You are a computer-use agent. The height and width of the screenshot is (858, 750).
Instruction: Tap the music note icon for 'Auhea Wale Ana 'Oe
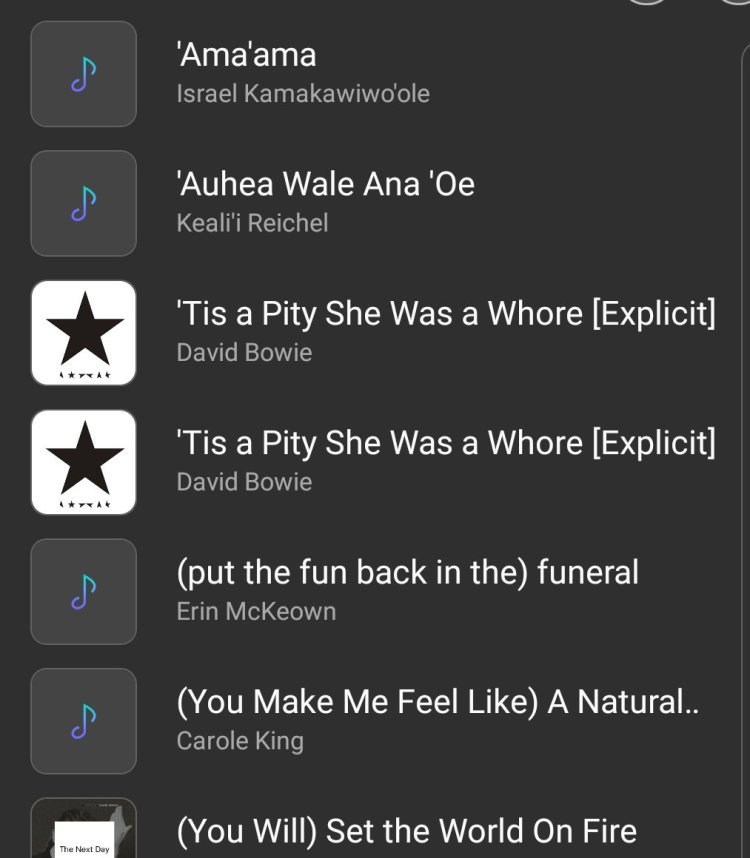pos(83,203)
